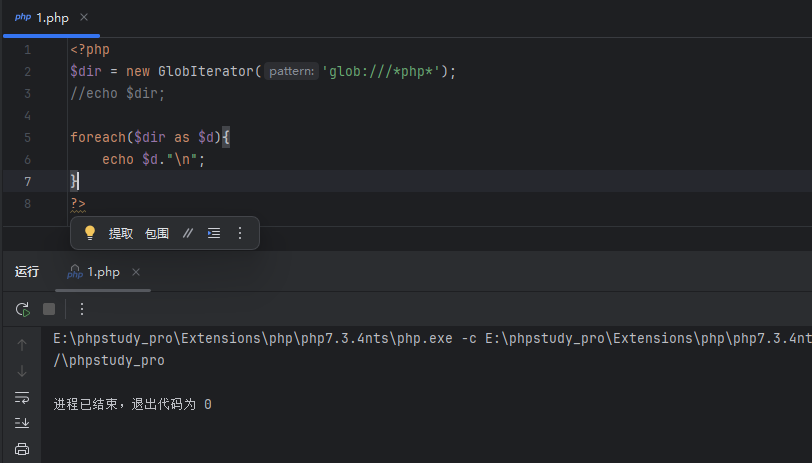Click the 提取 (Extract) button

click(121, 233)
